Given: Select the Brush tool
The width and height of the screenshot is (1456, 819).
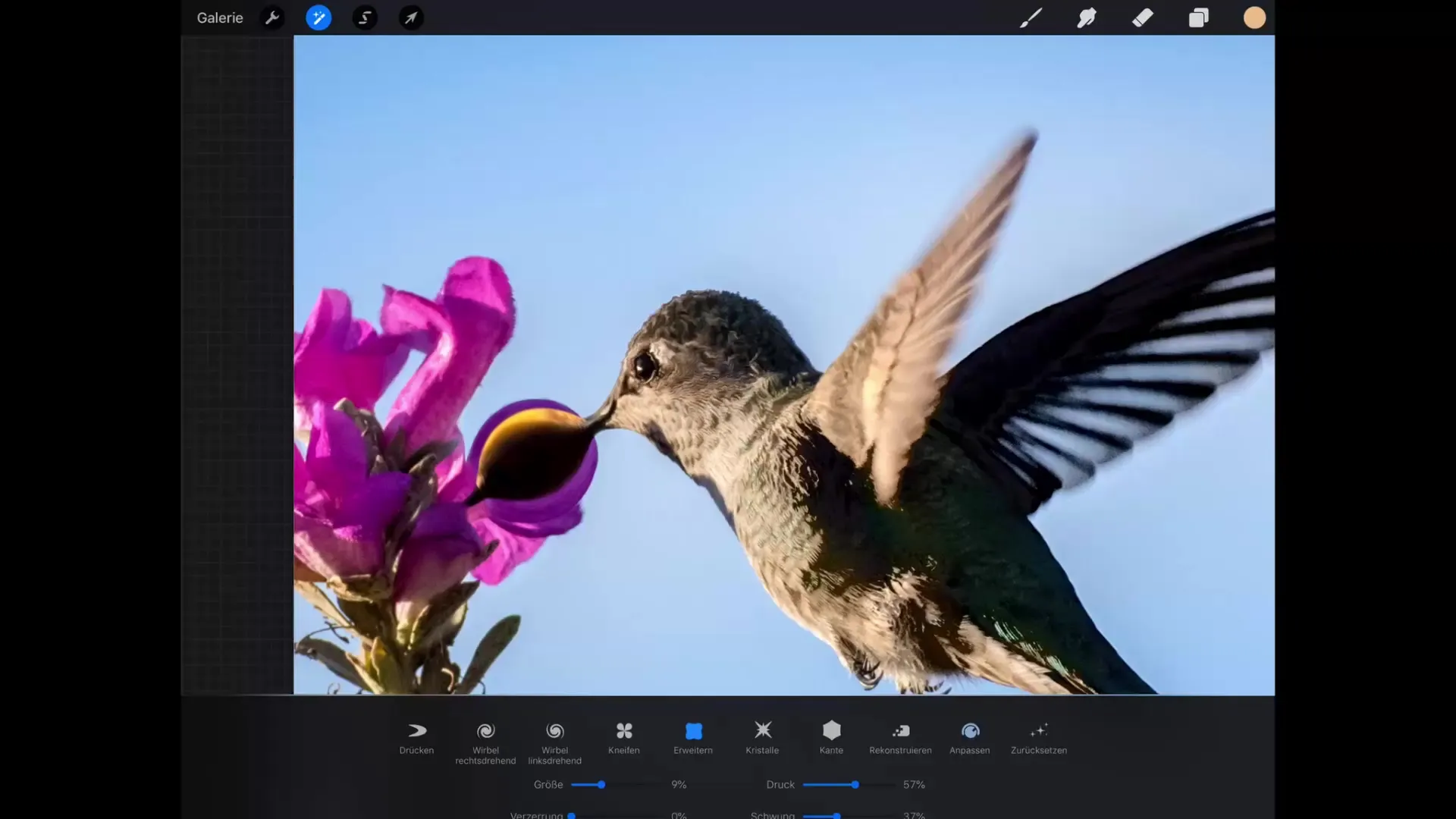Looking at the screenshot, I should (1031, 17).
